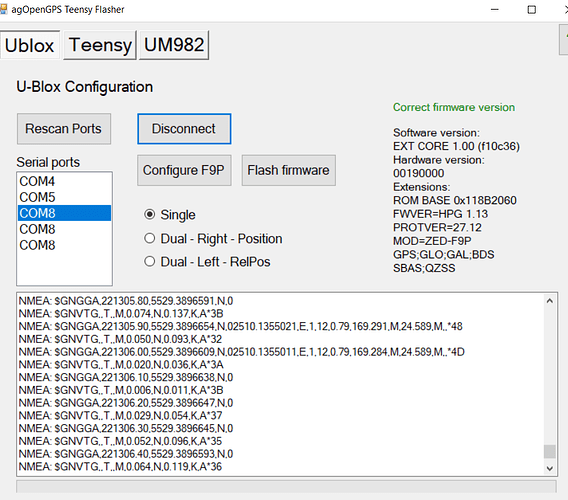Image resolution: width=568 pixels, height=500 pixels.
Task: Click the 'MOD=ZED-F9P' text
Action: click(432, 241)
